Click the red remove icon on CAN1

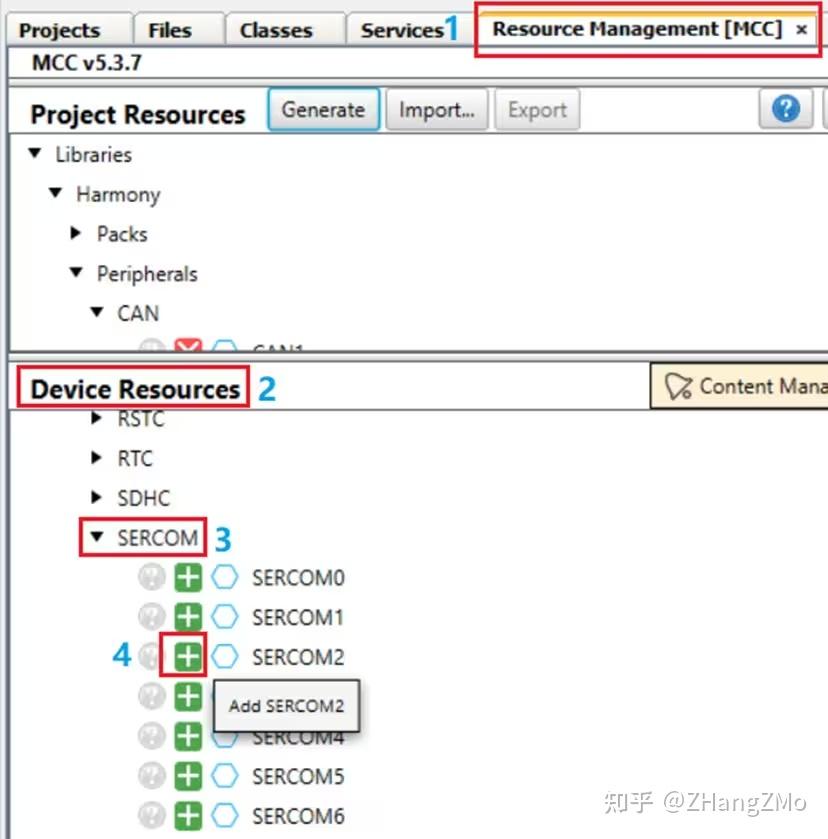click(187, 345)
